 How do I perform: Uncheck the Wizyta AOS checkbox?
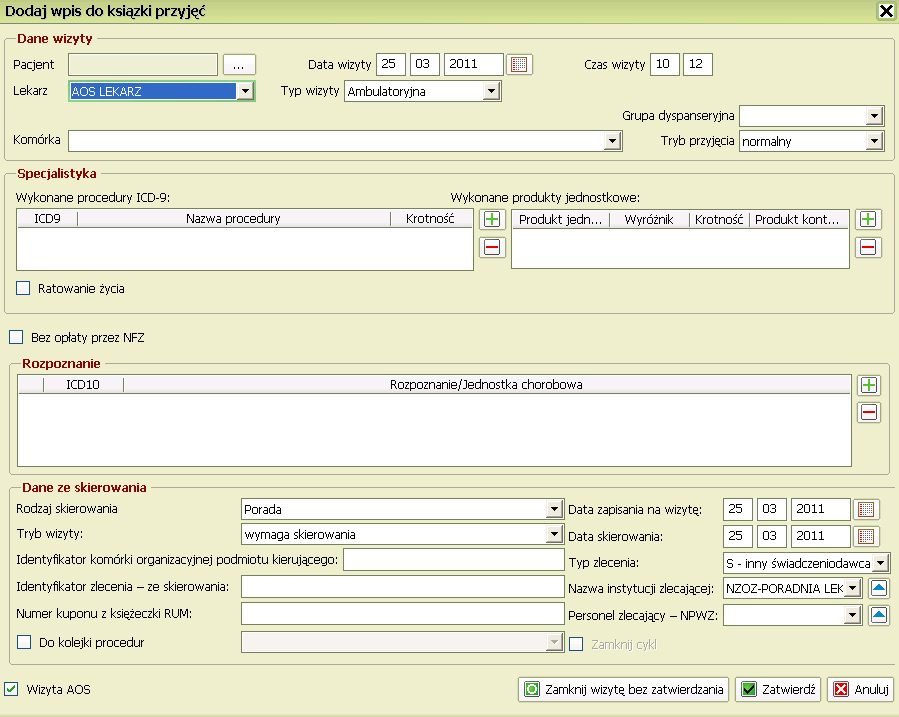11,689
